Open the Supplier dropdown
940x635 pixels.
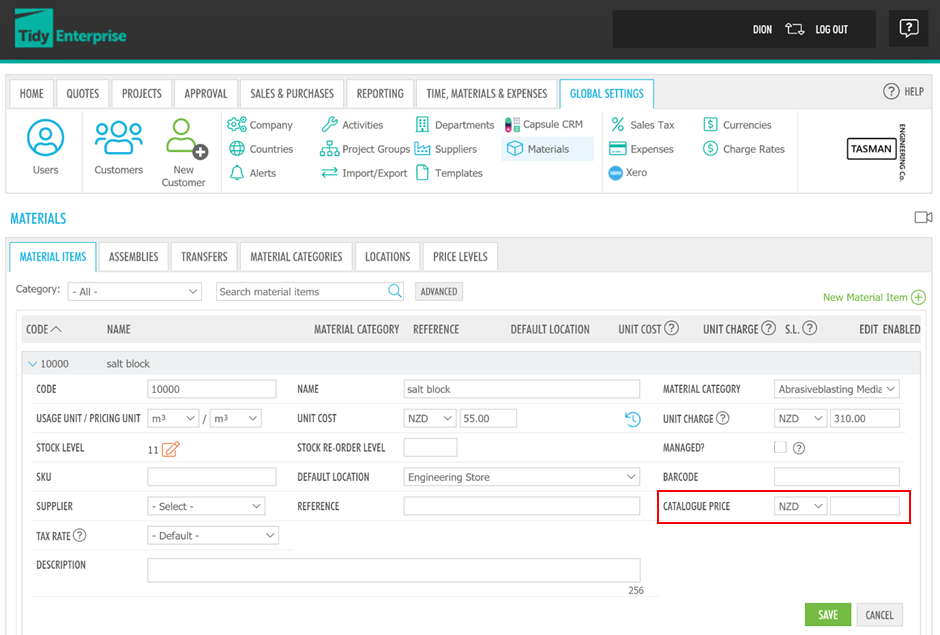click(206, 506)
